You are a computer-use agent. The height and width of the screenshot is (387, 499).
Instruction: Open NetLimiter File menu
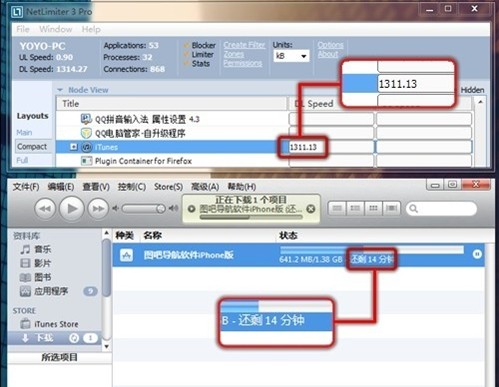coord(23,29)
